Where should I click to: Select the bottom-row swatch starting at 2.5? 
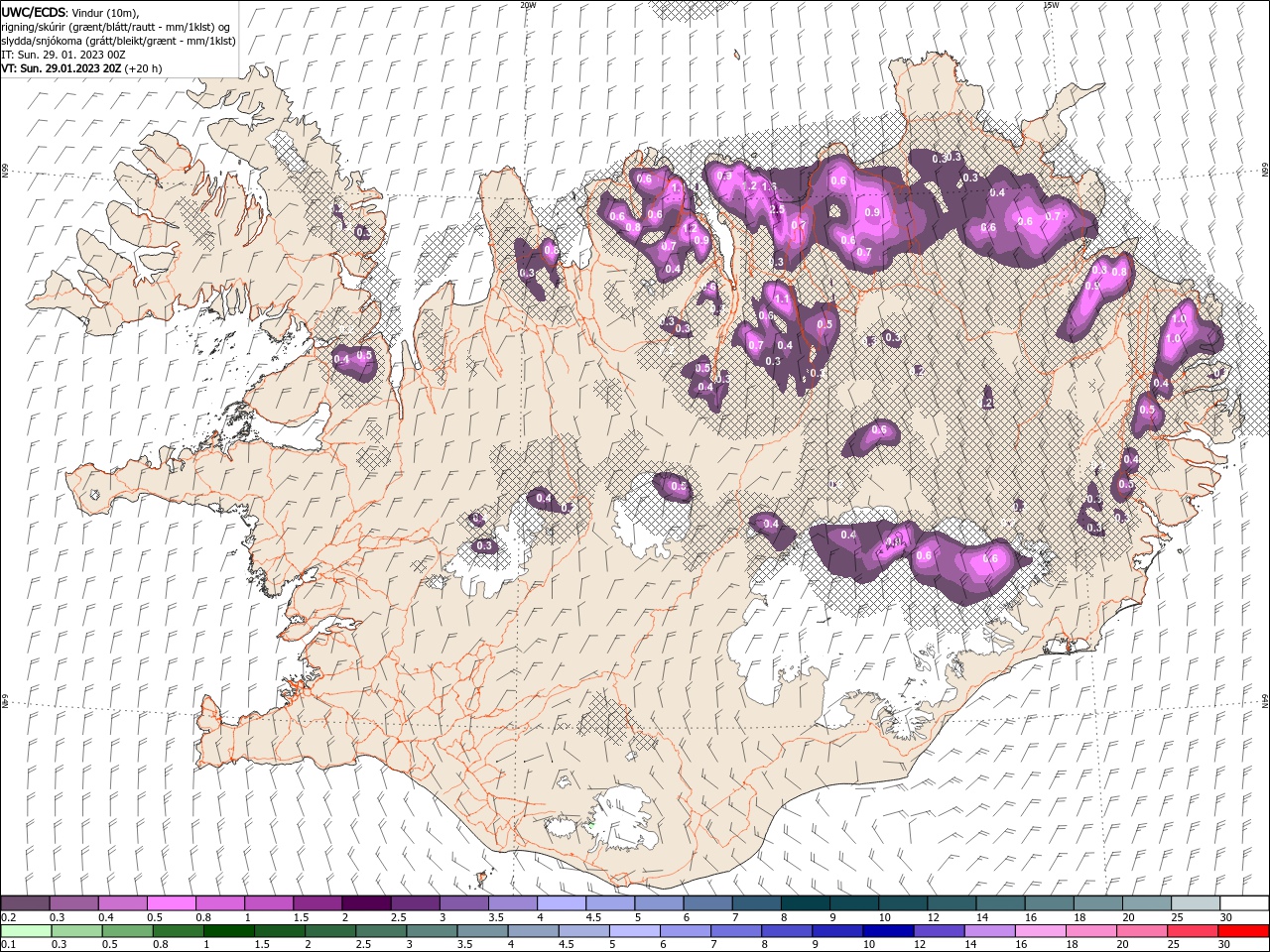[381, 931]
